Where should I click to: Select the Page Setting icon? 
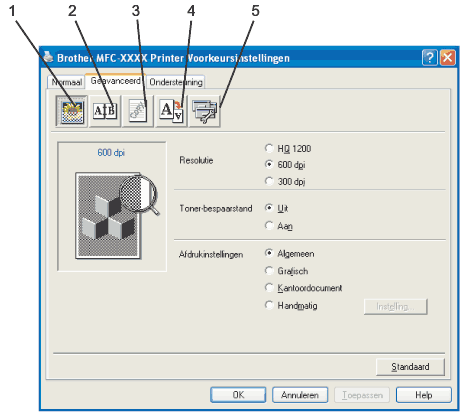click(x=172, y=111)
